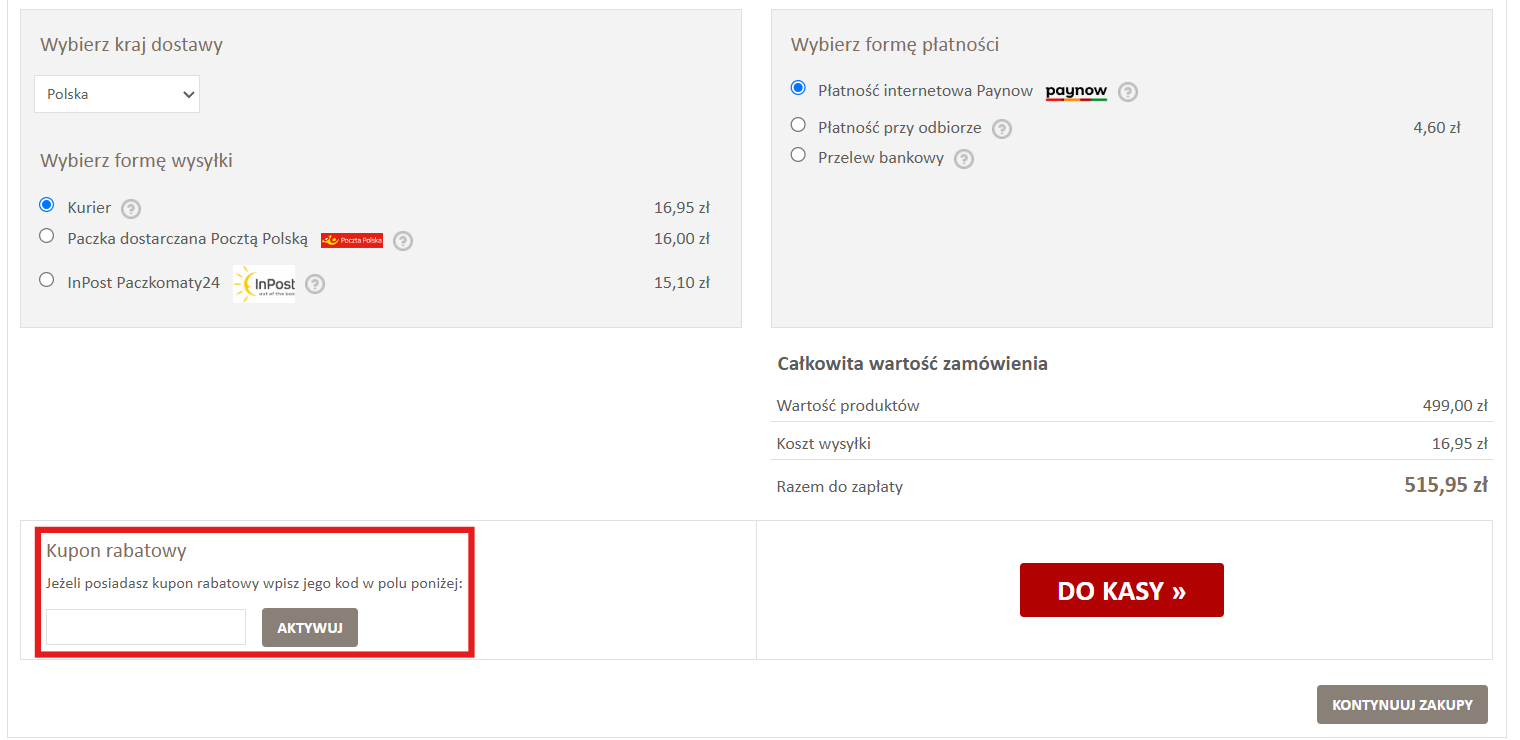Open the delivery country dropdown
Image resolution: width=1520 pixels, height=740 pixels.
117,94
